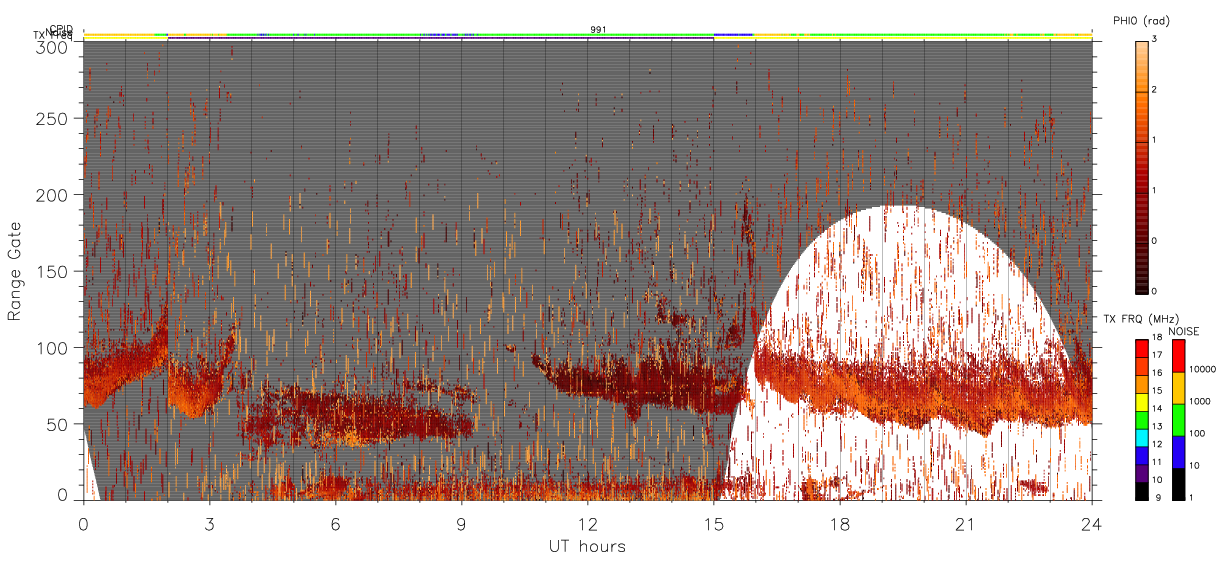1228x567 pixels.
Task: Click the "1000" NOISE legend label
Action: point(1201,402)
